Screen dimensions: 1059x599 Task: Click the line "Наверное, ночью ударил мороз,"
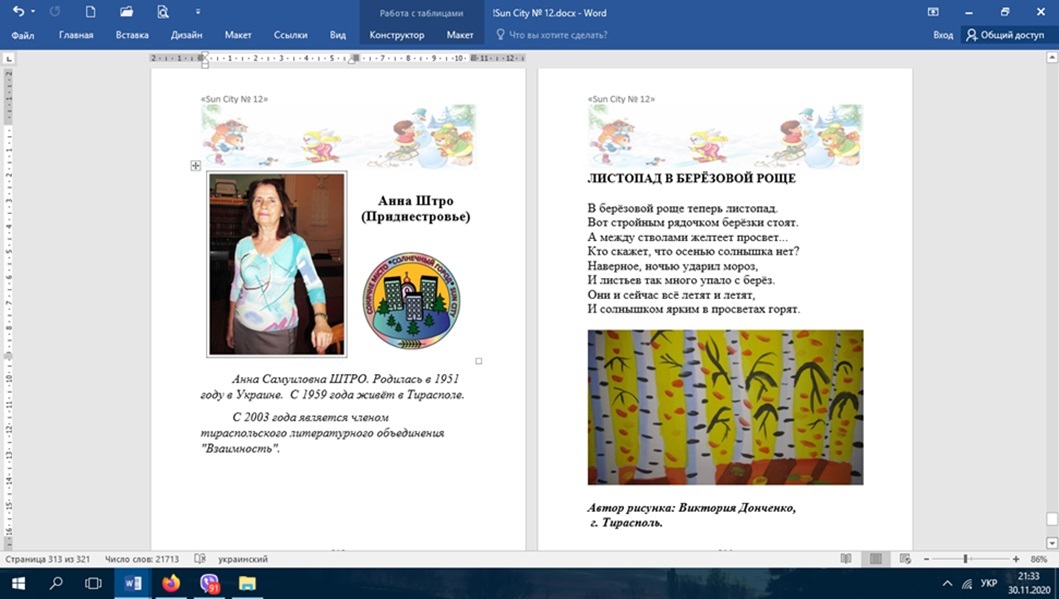click(x=673, y=266)
